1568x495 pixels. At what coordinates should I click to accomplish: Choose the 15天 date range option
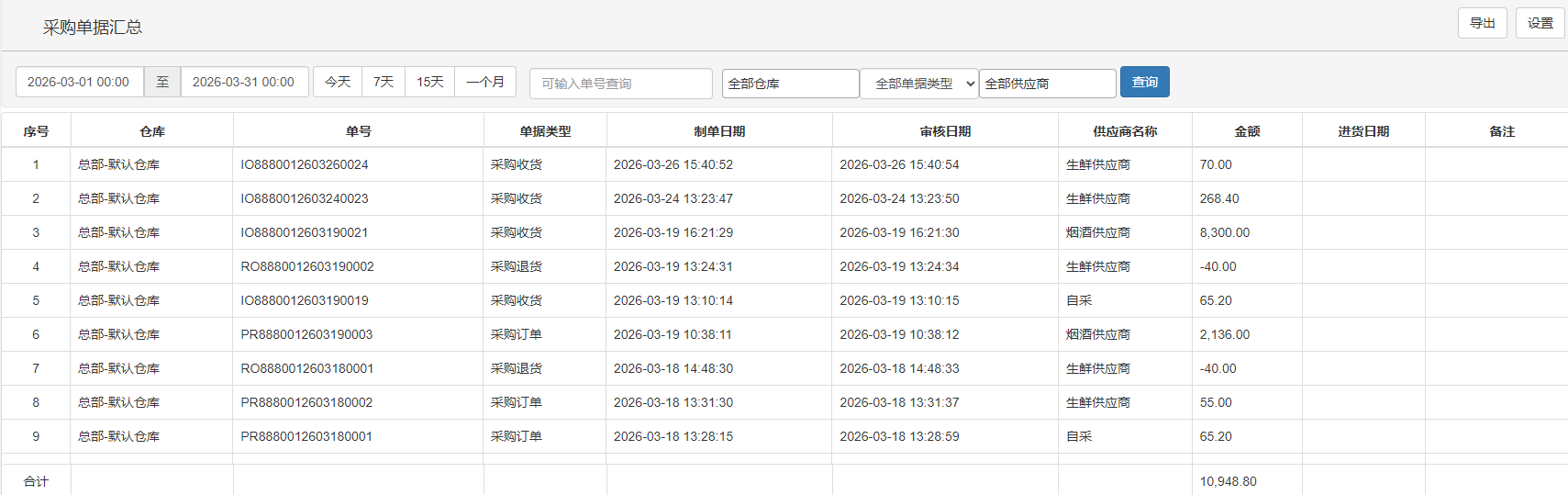click(x=429, y=82)
